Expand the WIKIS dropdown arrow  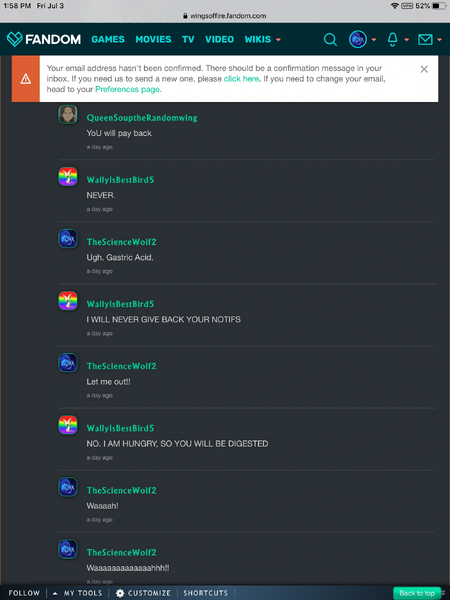coord(278,40)
